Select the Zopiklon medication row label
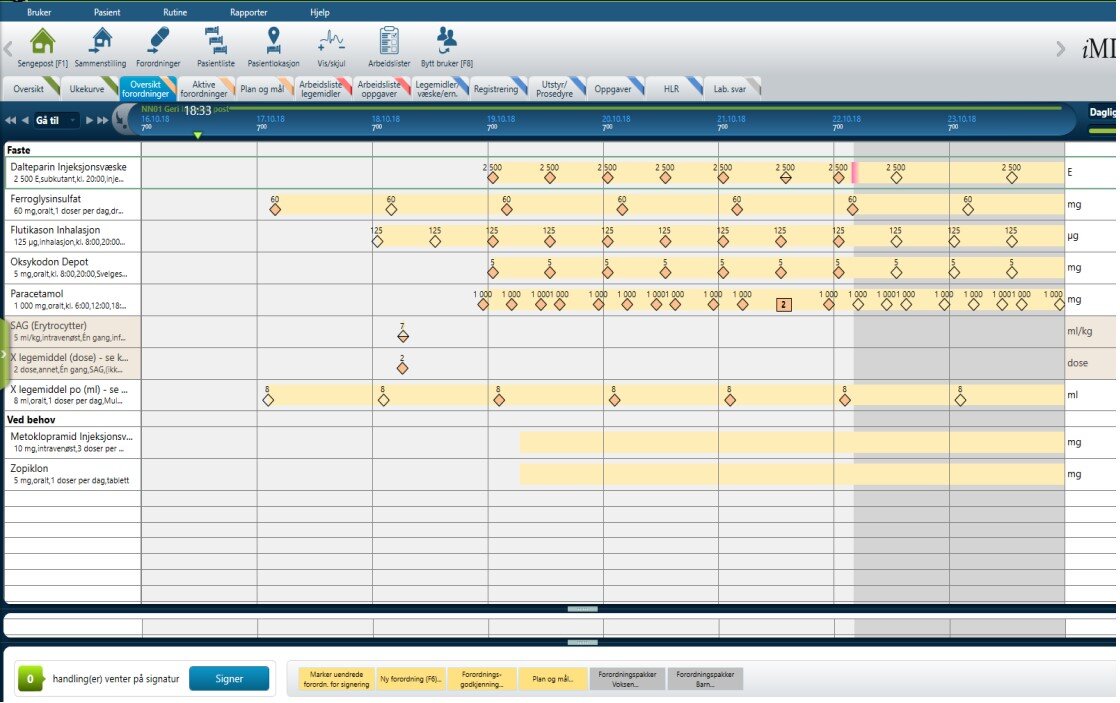This screenshot has width=1120, height=703. point(72,473)
